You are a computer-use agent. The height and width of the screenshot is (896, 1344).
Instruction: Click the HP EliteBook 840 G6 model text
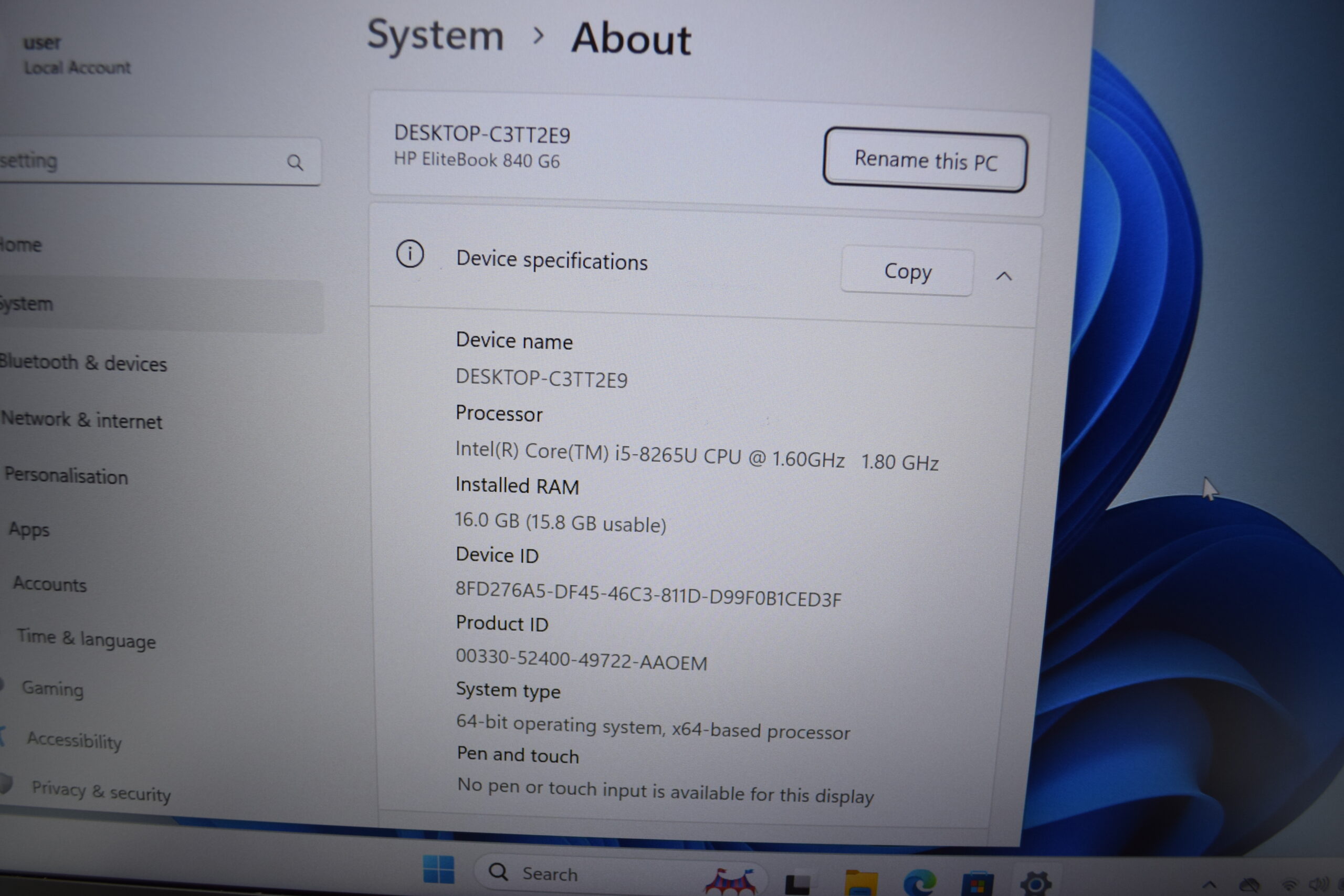pos(477,160)
